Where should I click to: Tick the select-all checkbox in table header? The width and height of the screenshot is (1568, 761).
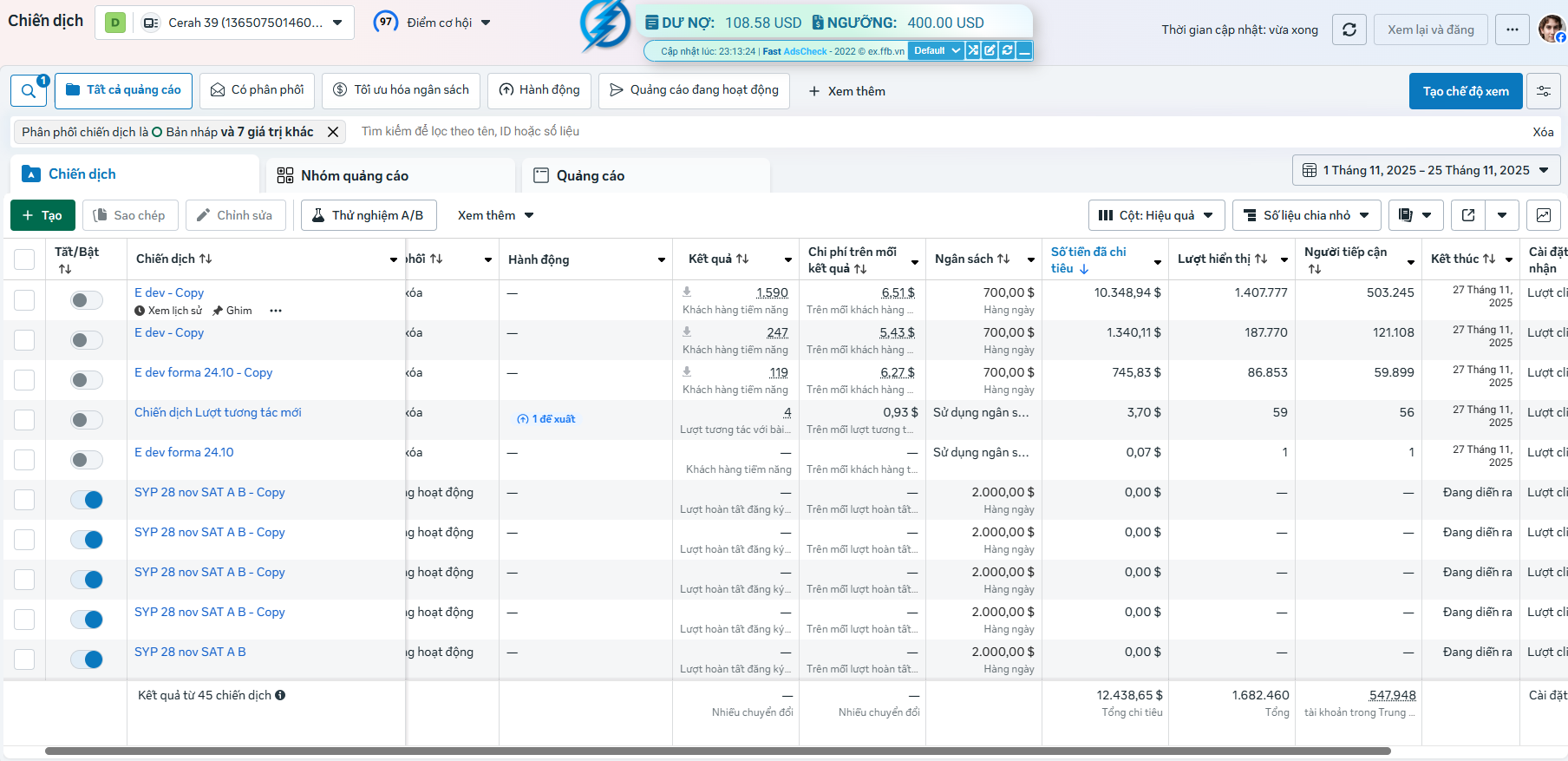24,259
